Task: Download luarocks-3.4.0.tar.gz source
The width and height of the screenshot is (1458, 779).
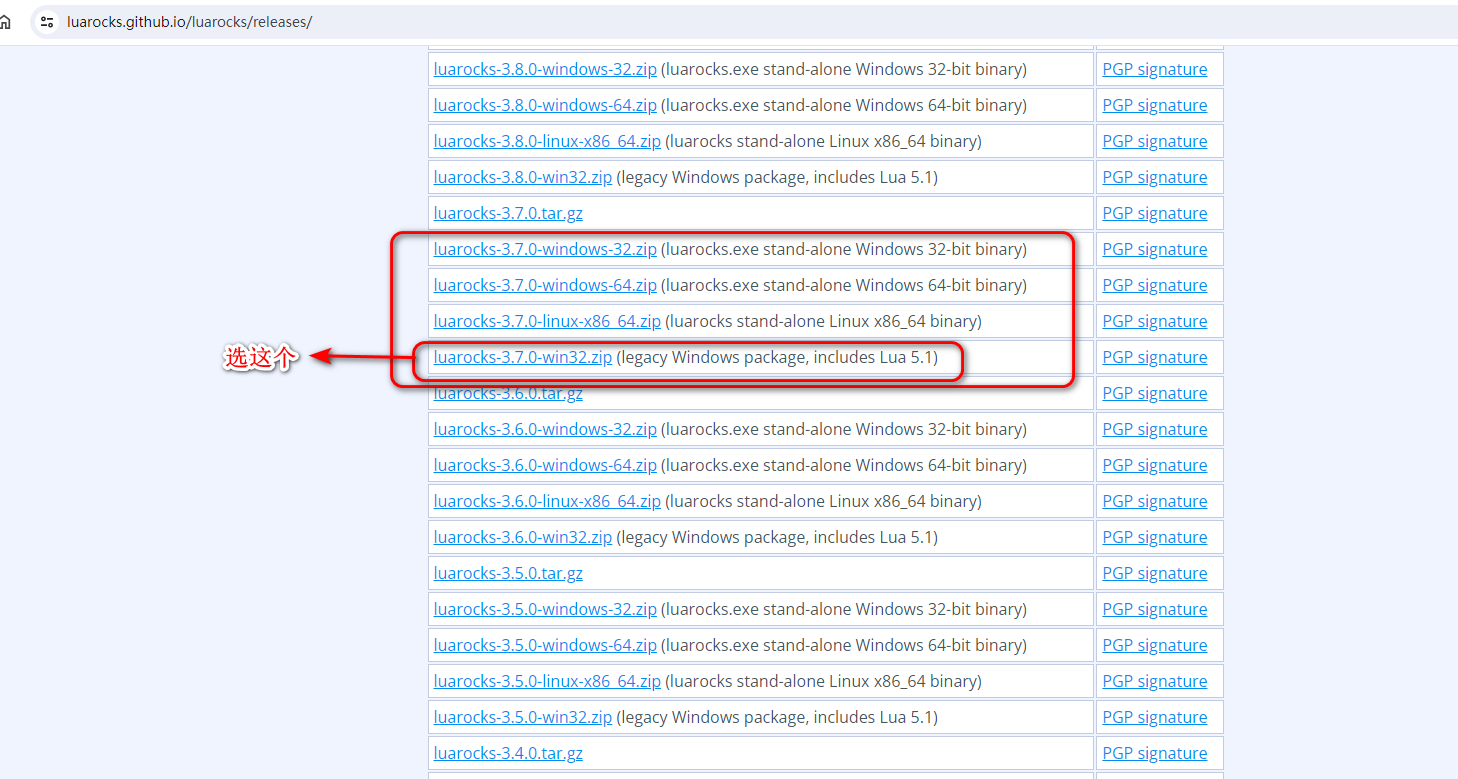Action: 508,753
